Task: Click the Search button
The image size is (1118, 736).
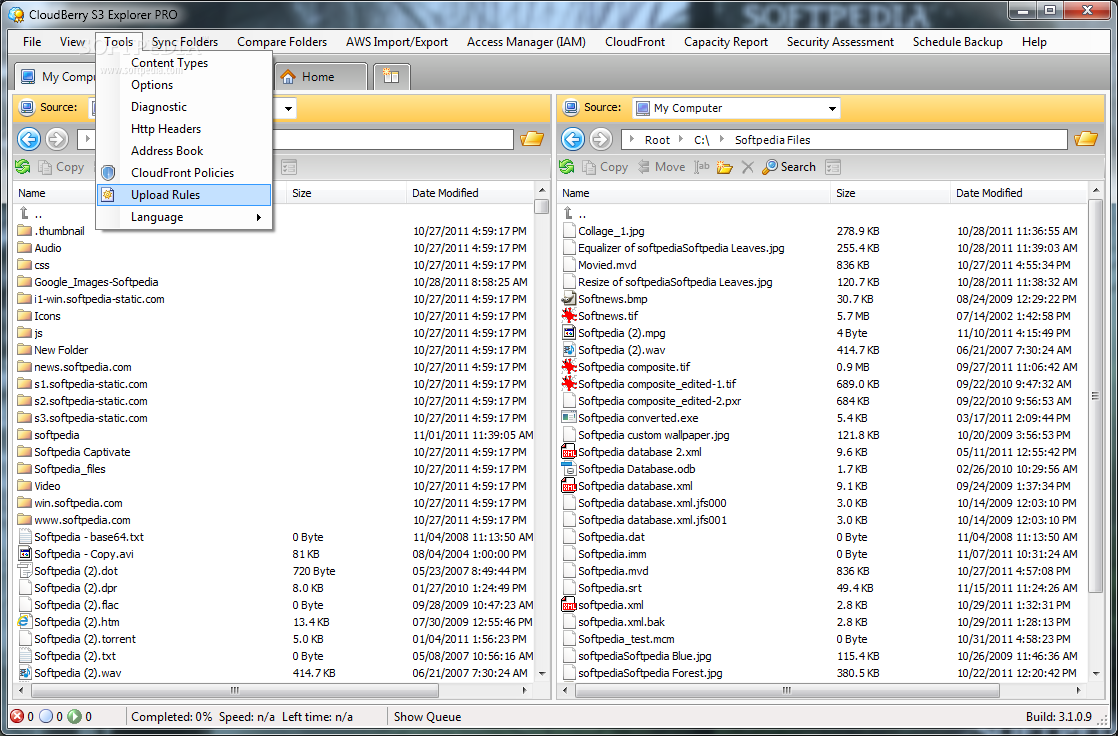Action: [789, 167]
